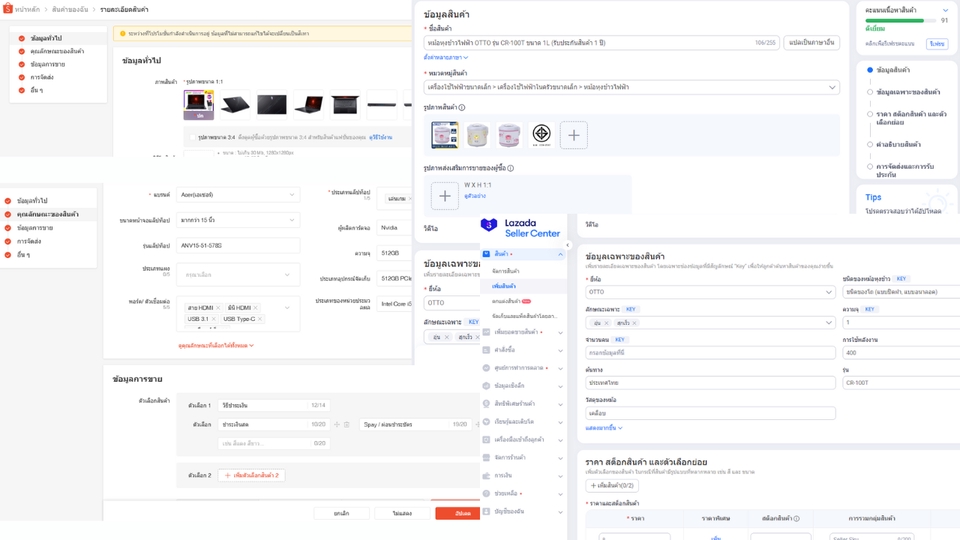Viewport: 960px width, 540px height.
Task: Go to การจัดส่ง section beside laptop photos
Action: click(x=42, y=77)
